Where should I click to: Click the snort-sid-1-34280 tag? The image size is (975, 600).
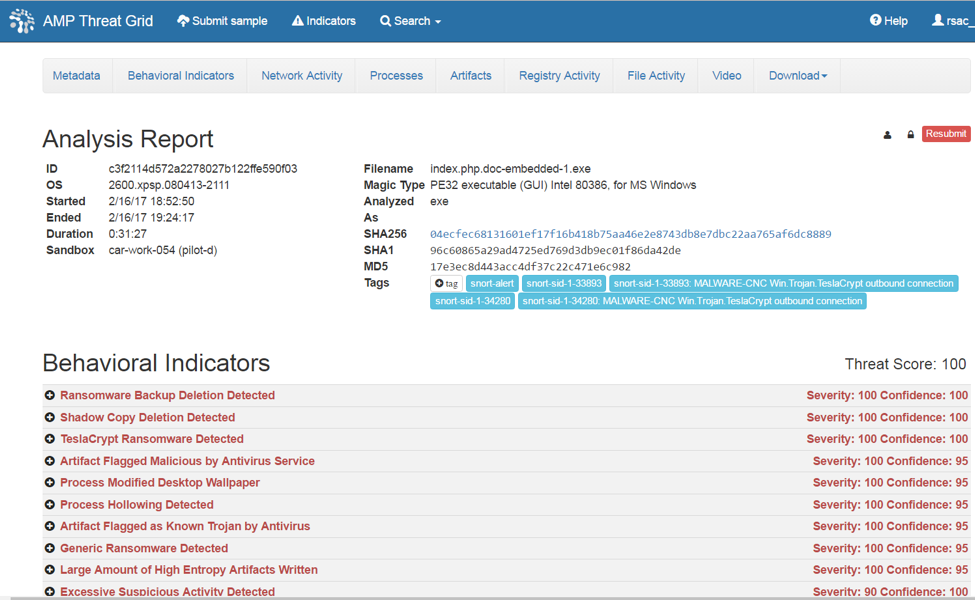[472, 301]
